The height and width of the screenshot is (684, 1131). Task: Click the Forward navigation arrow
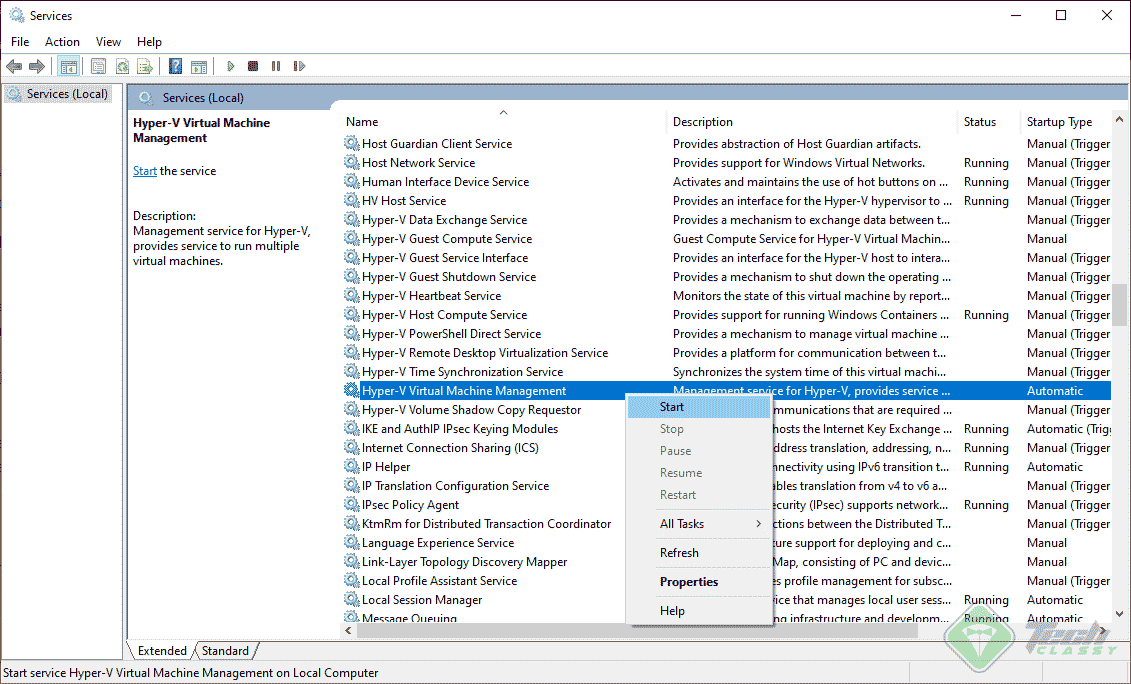(37, 66)
